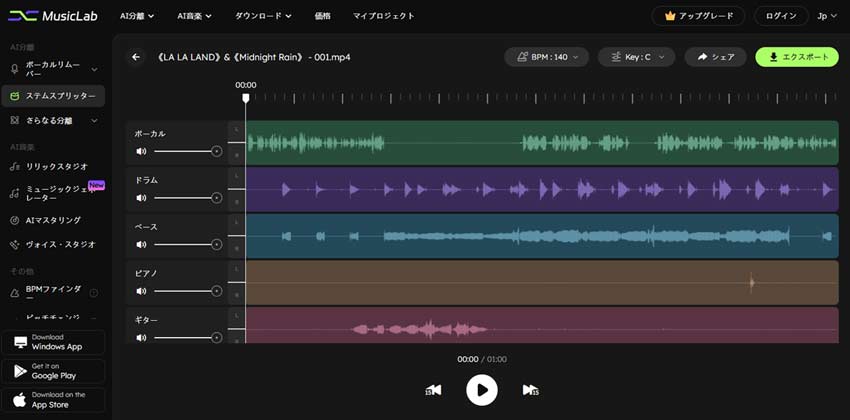Click the playhead marker at 00:00
The width and height of the screenshot is (850, 420).
tap(246, 97)
